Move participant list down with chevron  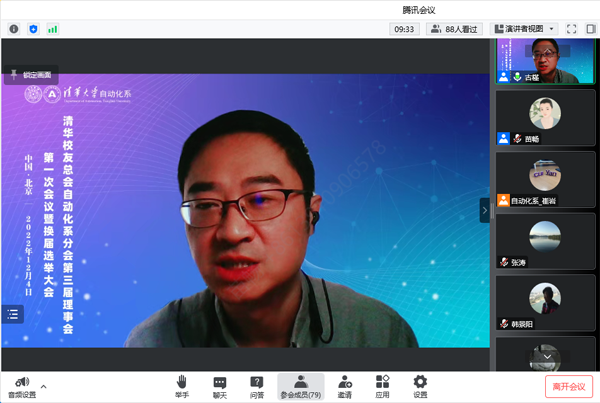click(x=548, y=357)
